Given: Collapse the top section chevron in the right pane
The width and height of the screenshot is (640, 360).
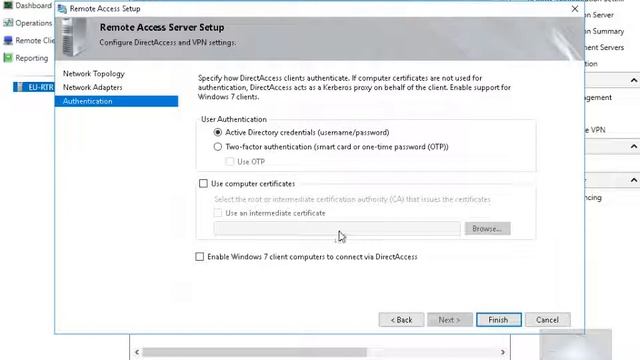Looking at the screenshot, I should tap(633, 80).
